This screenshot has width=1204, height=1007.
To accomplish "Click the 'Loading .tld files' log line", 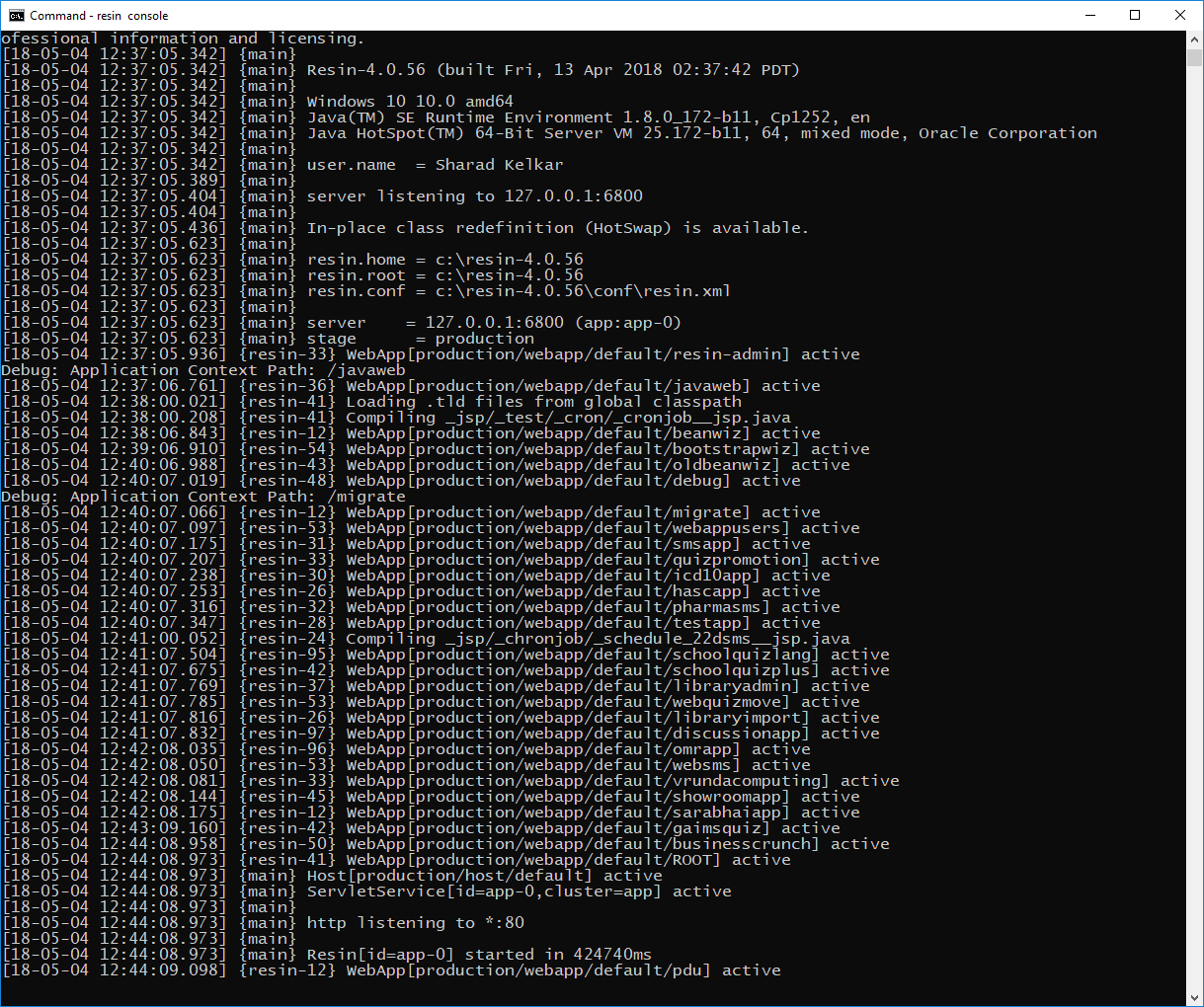I will 543,402.
